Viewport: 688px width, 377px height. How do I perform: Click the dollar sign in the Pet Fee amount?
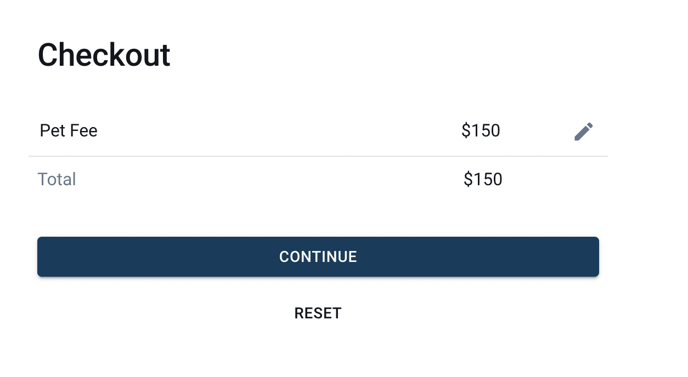click(x=466, y=130)
